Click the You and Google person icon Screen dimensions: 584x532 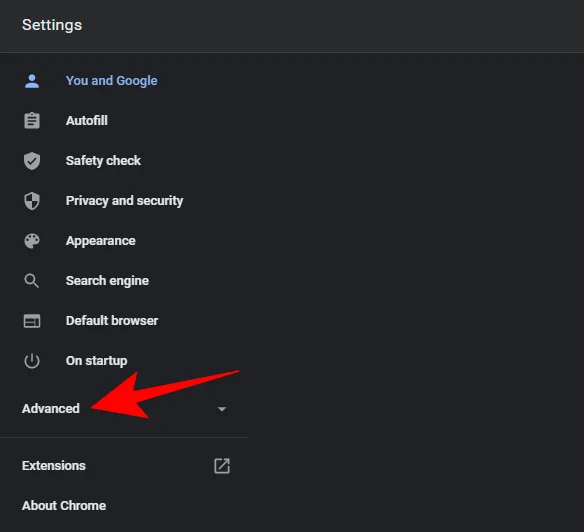point(32,81)
